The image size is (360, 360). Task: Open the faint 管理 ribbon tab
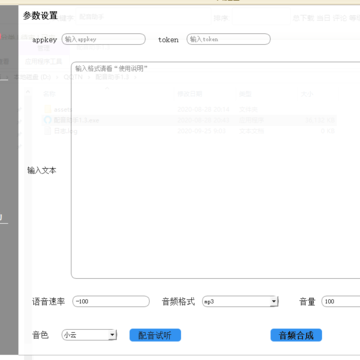[x=44, y=48]
